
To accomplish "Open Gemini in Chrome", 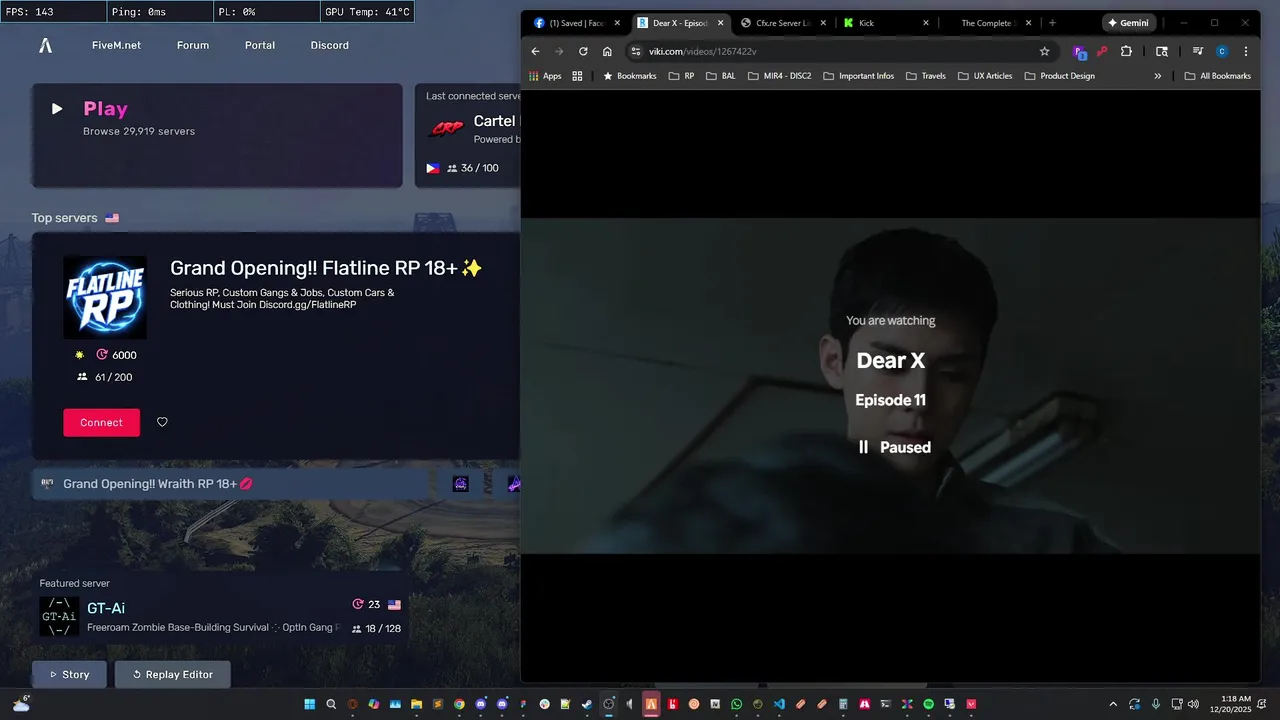I will [x=1129, y=23].
